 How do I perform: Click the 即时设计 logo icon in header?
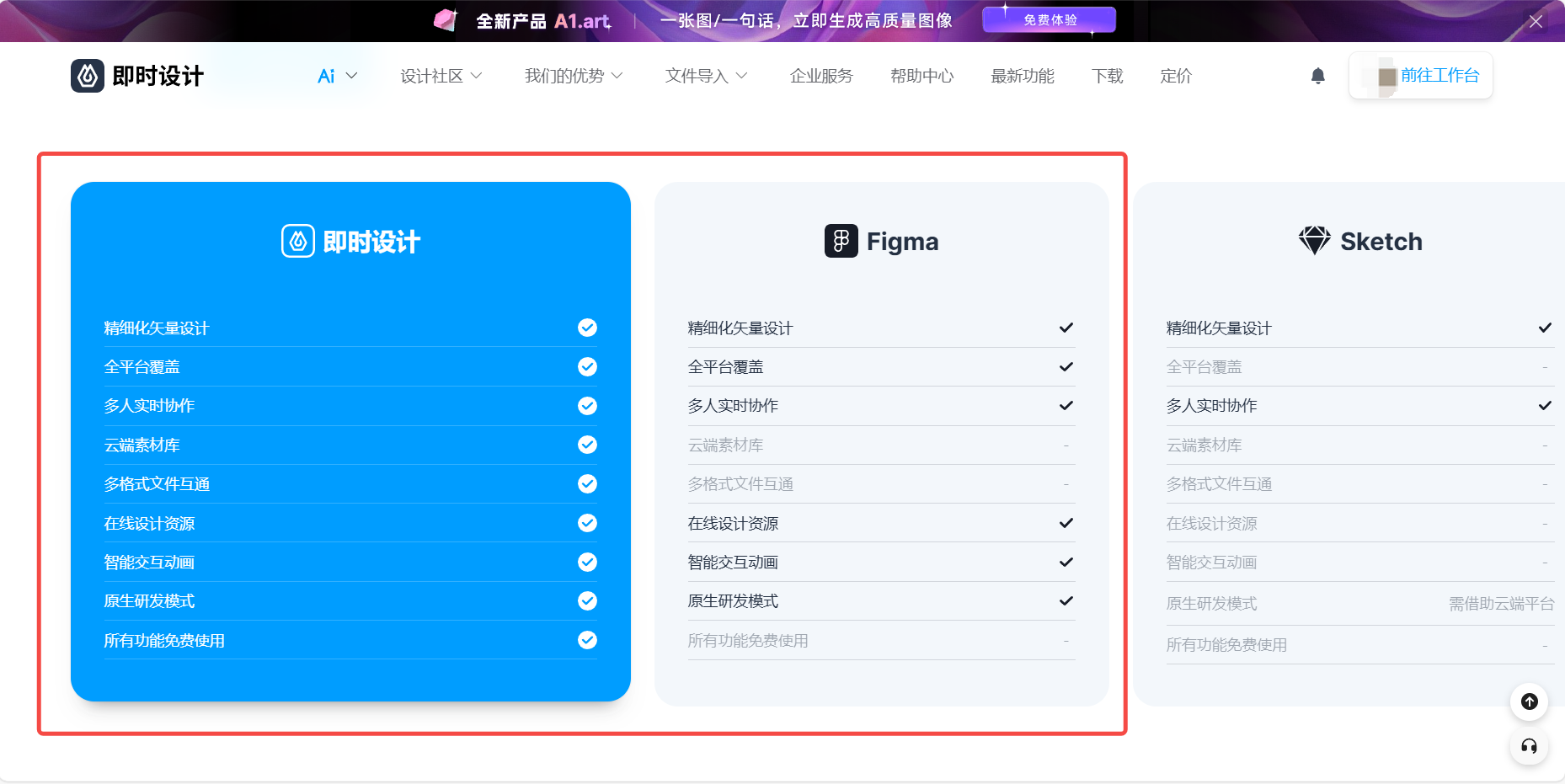pos(88,76)
